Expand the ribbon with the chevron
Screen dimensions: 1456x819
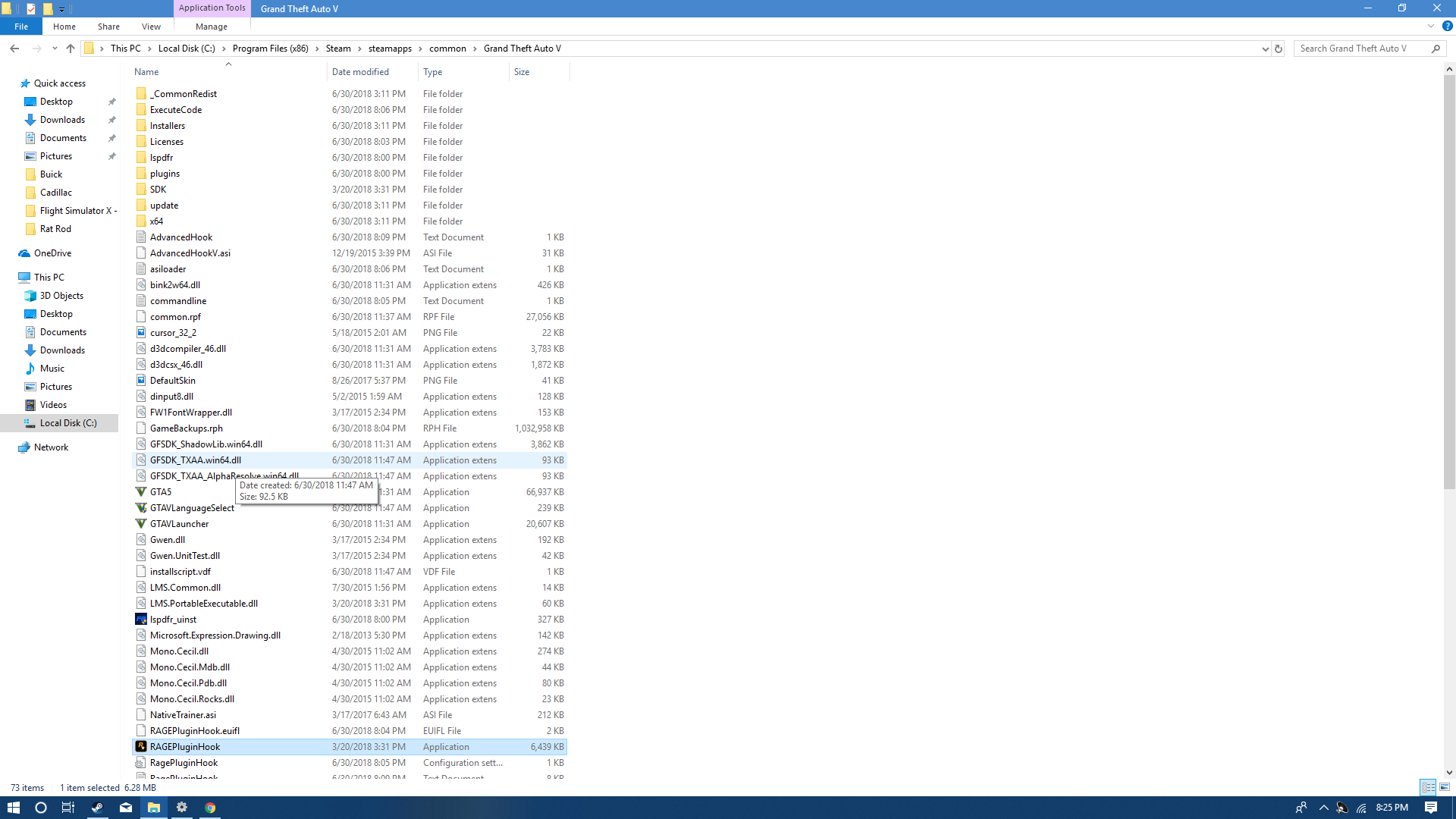coord(1431,26)
